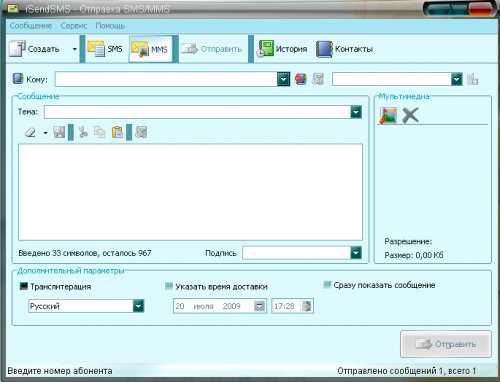Click the Размер: 0,00 Кб label
Screen dimensions: 500x382
[414, 255]
